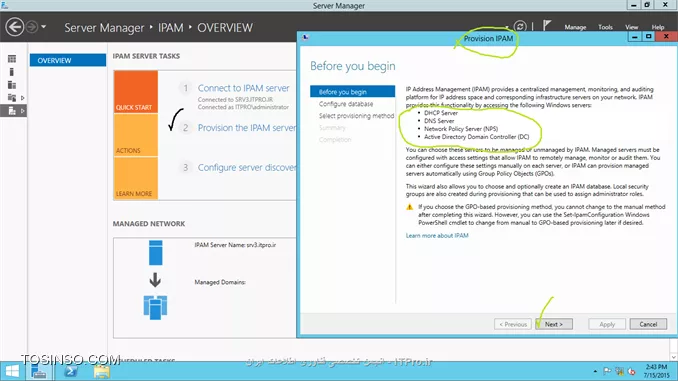Expand the IPAM sidebar item arrow
678x381 pixels.
22,111
